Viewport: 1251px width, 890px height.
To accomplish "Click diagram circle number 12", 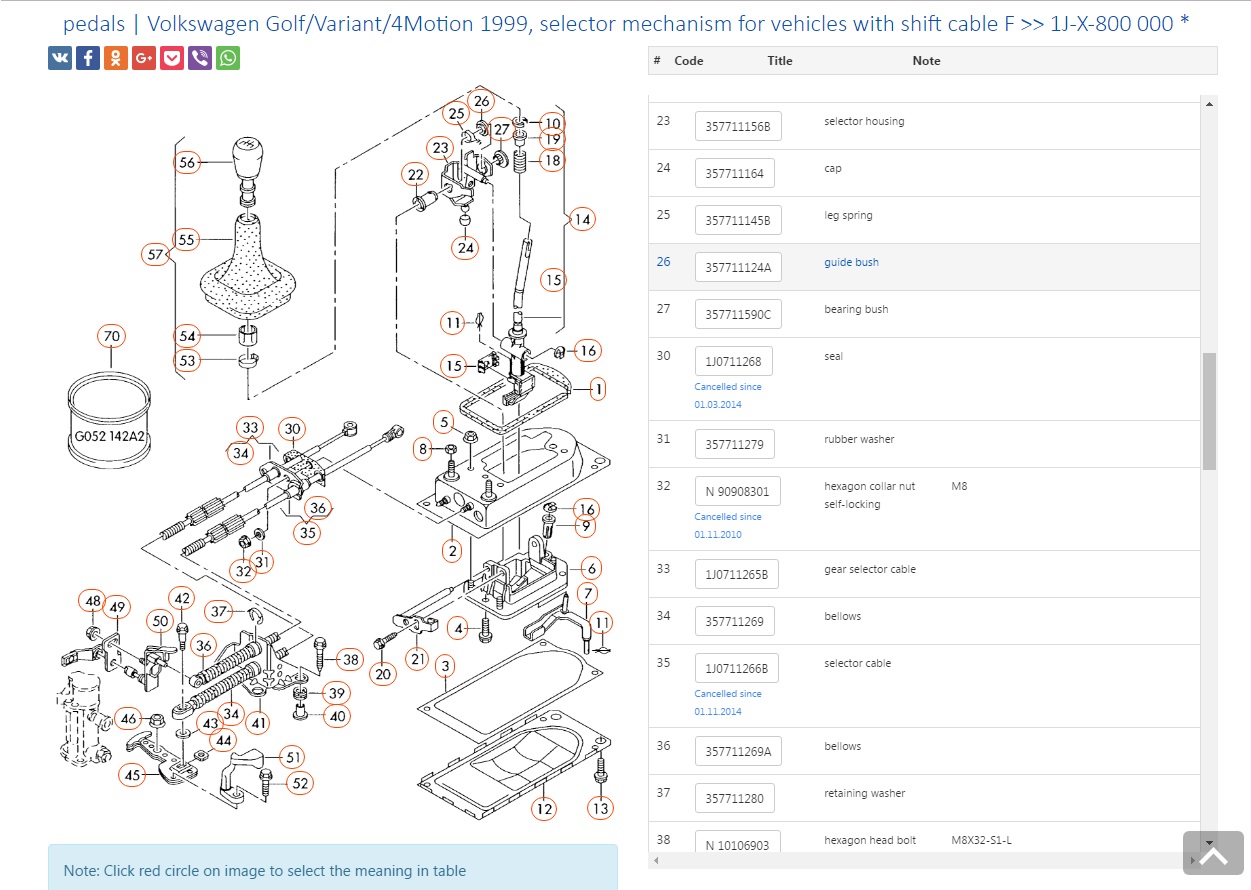I will 543,809.
